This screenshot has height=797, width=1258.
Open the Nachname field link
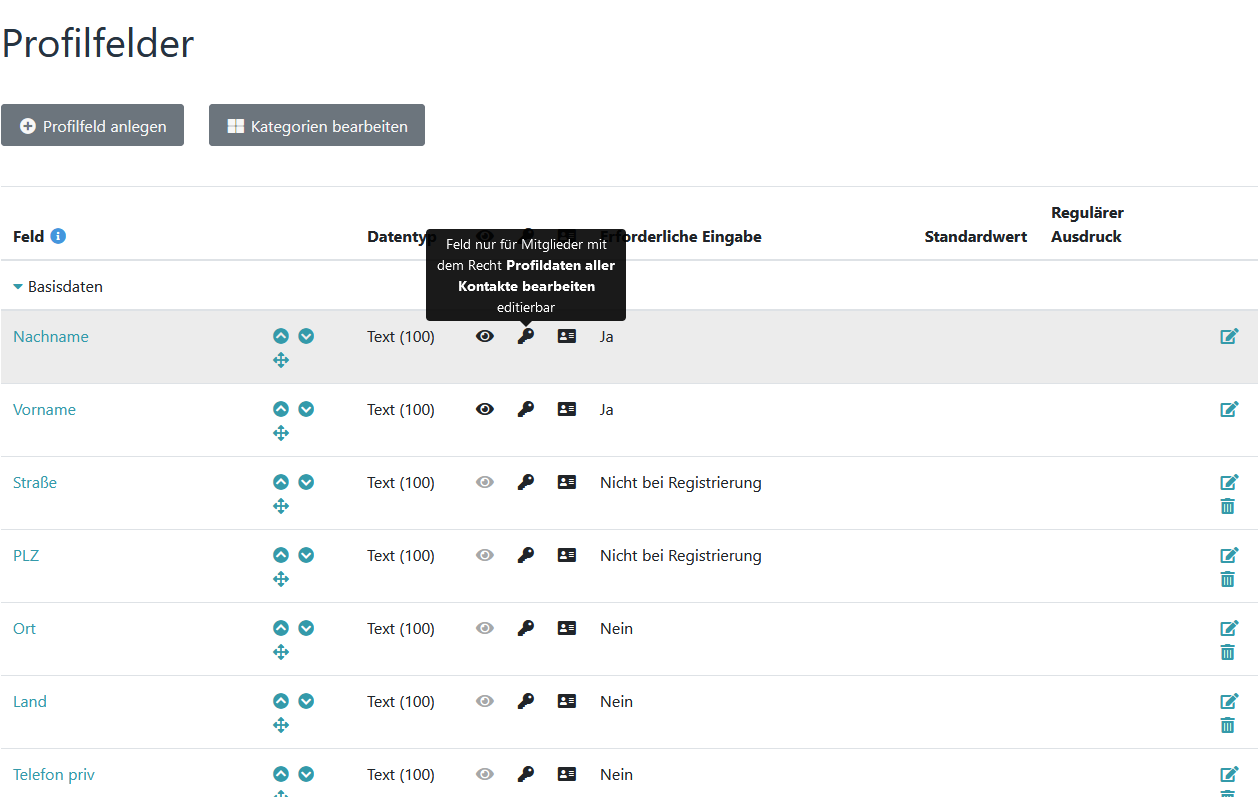point(51,337)
